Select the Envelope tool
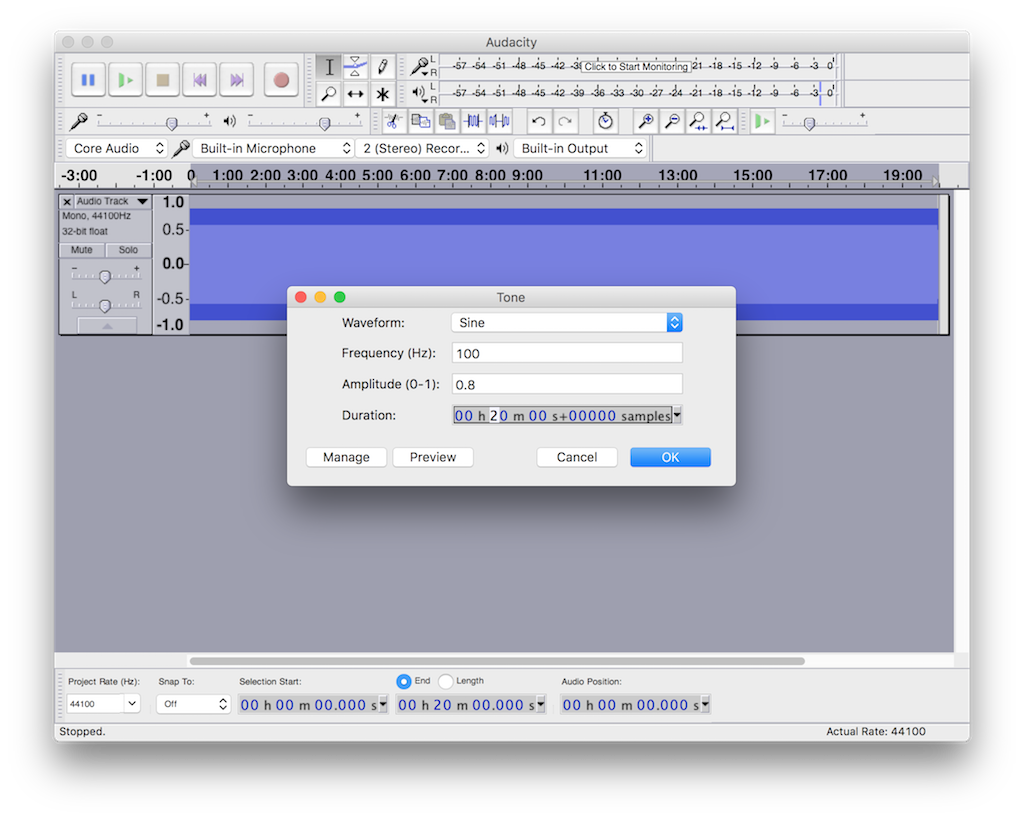 [355, 67]
